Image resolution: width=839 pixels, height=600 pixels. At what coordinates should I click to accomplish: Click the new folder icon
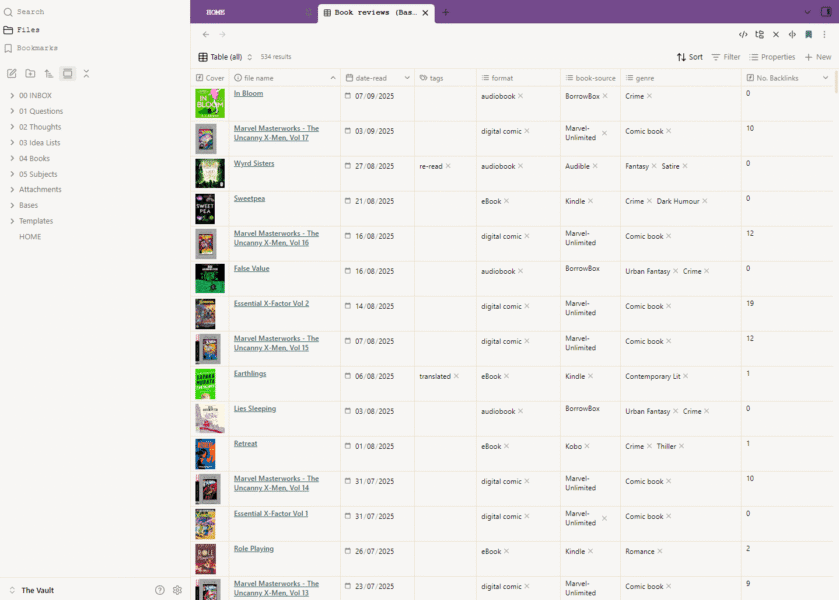tap(30, 74)
